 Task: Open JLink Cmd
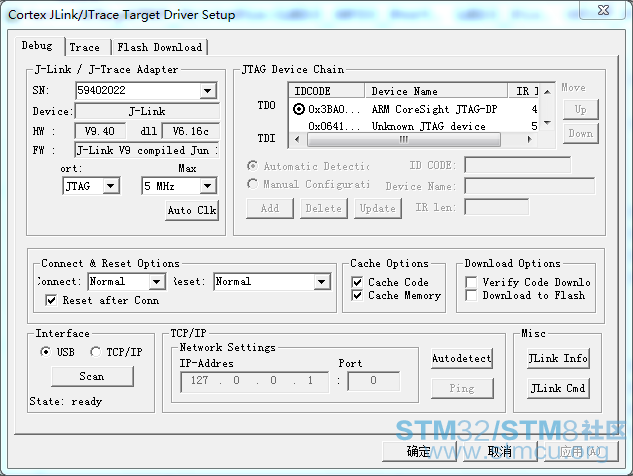558,388
